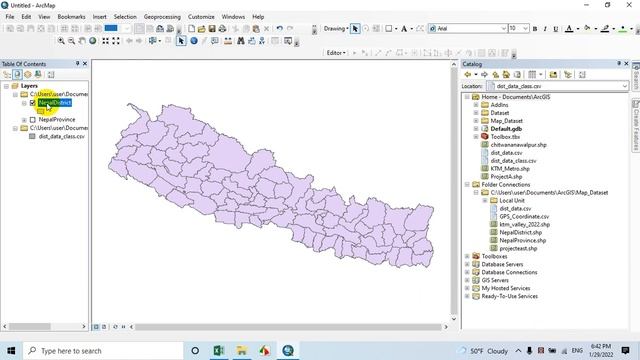Create a new map document
Image resolution: width=640 pixels, height=360 pixels.
click(191, 29)
